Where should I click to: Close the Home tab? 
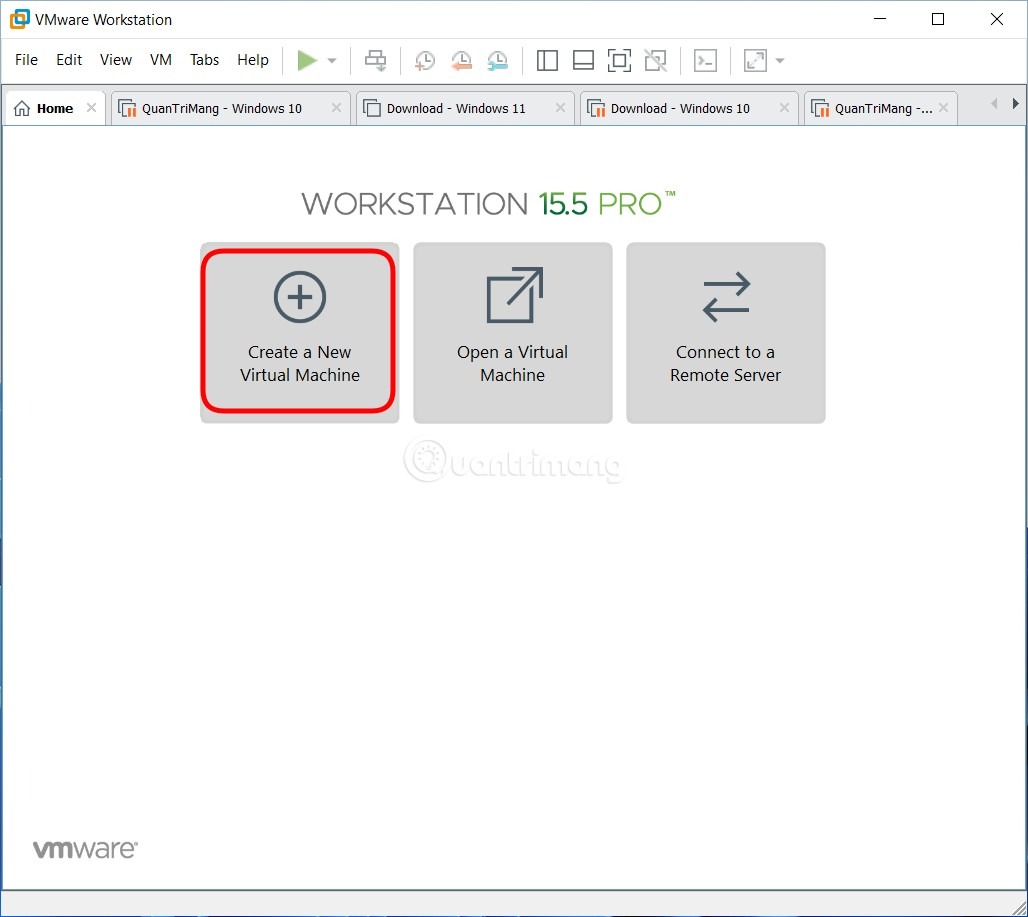pos(92,107)
